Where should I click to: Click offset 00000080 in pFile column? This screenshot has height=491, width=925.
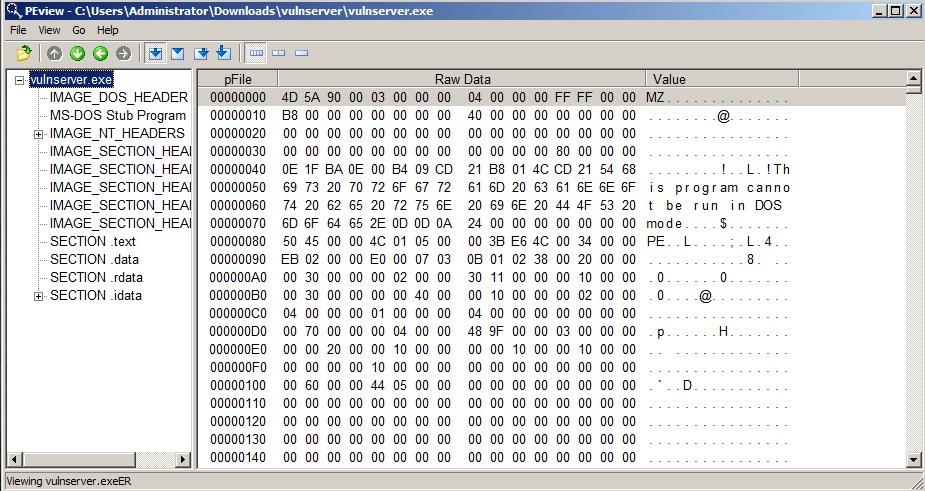pyautogui.click(x=238, y=241)
